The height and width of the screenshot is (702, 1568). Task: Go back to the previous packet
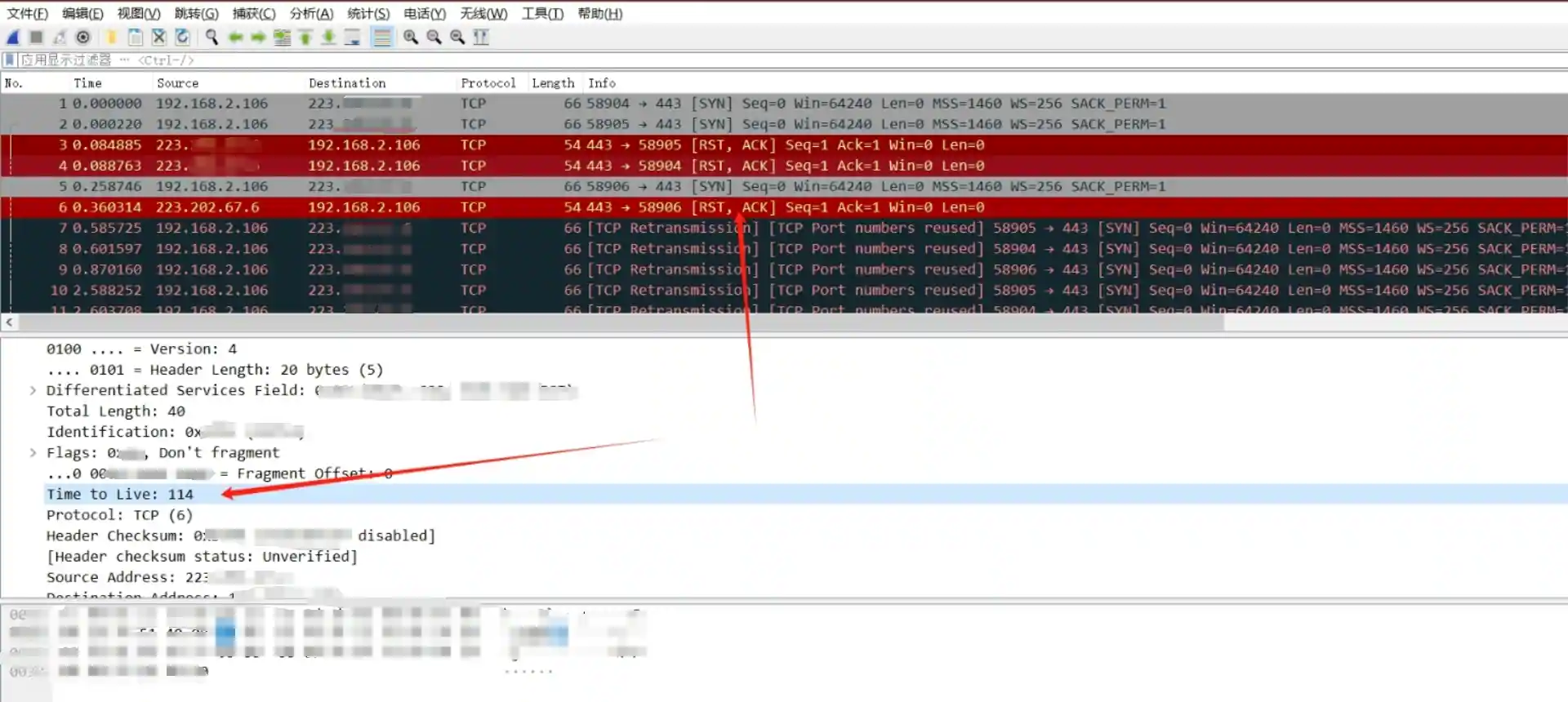pyautogui.click(x=235, y=38)
